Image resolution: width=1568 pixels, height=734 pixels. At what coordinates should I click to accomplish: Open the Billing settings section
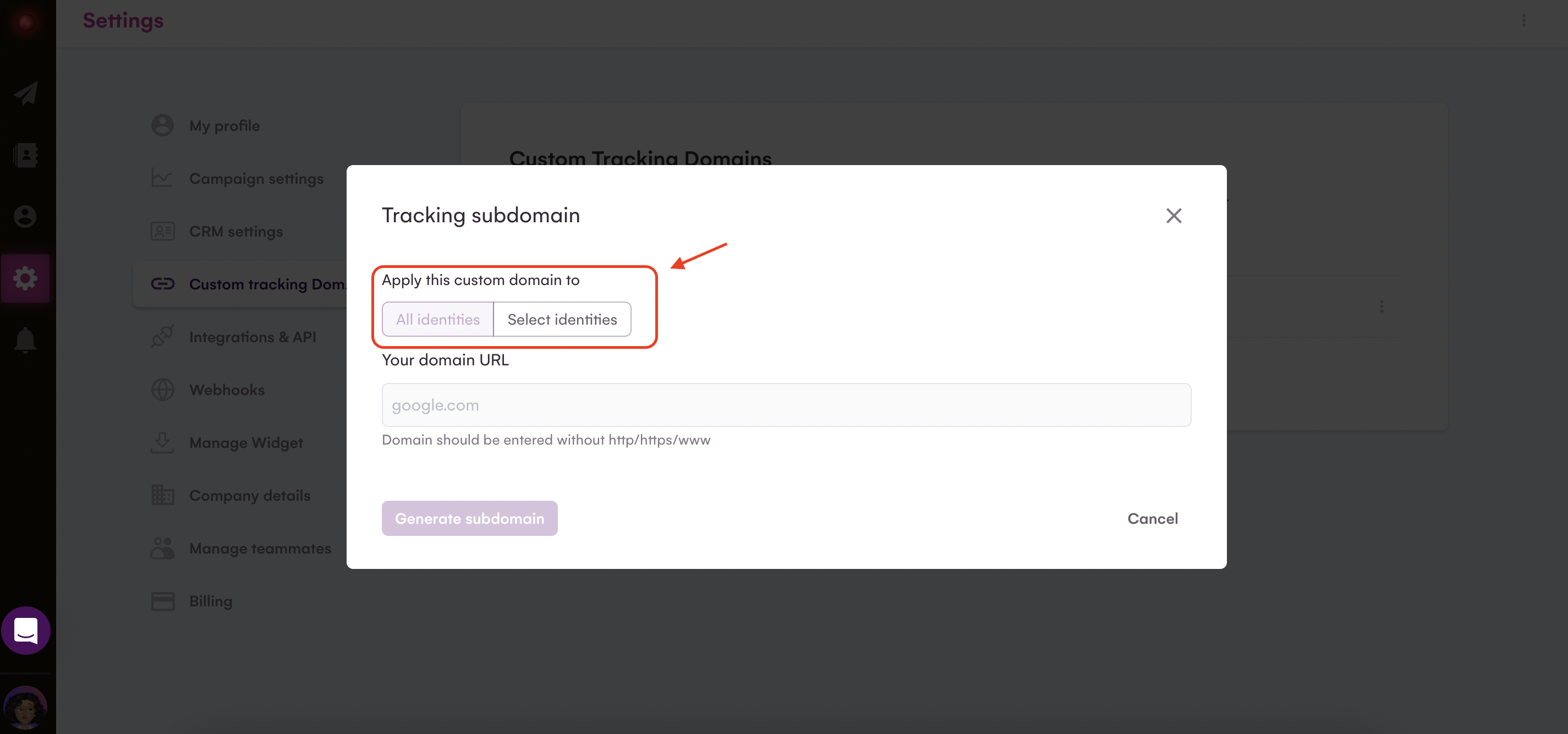[x=210, y=601]
